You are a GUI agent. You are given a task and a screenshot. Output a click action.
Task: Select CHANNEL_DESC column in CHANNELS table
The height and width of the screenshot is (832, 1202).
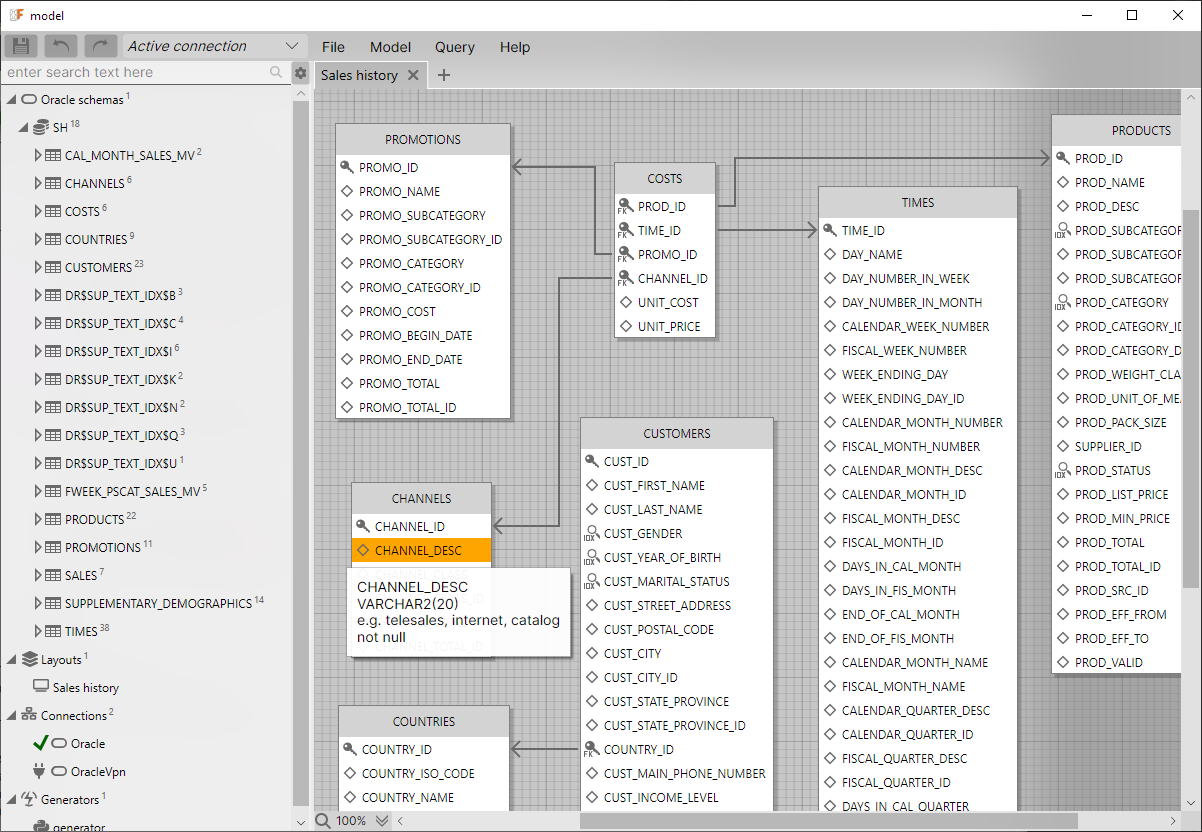(x=418, y=550)
